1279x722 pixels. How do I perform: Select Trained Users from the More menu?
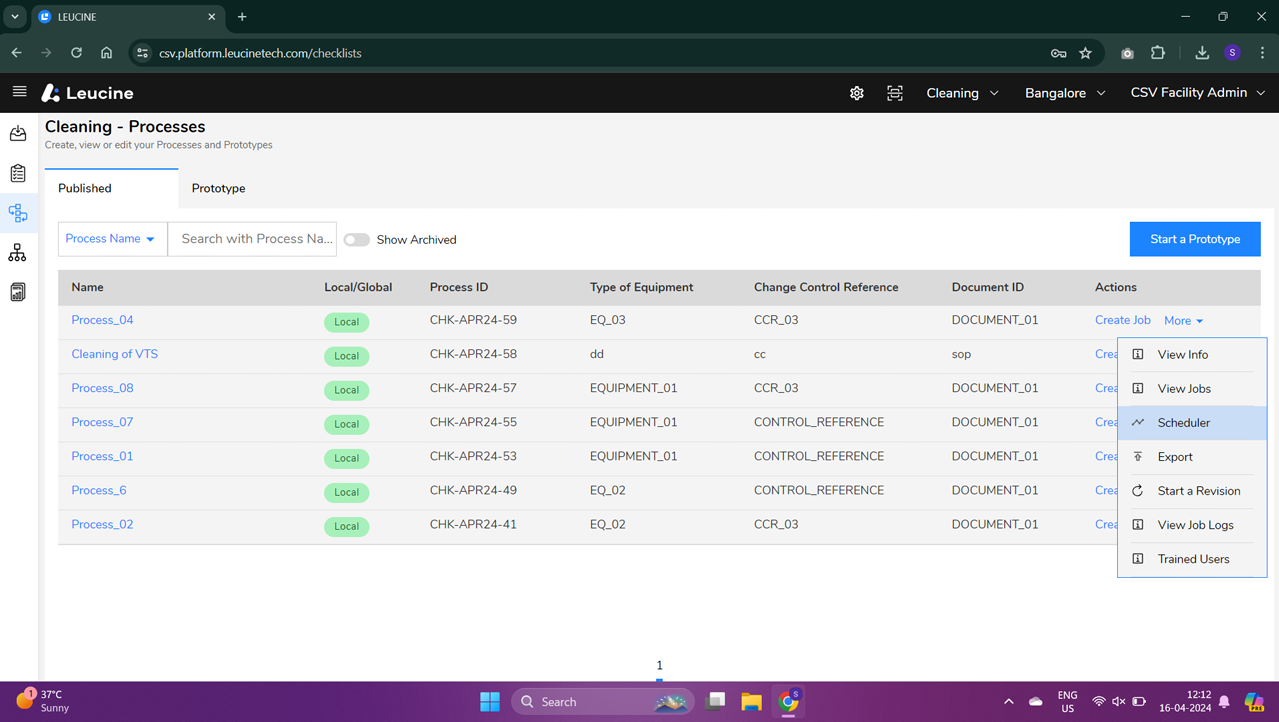coord(1192,558)
